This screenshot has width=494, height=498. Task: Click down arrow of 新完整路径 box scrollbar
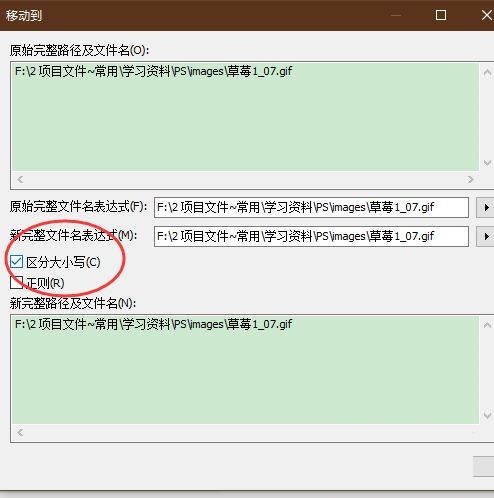coord(487,415)
